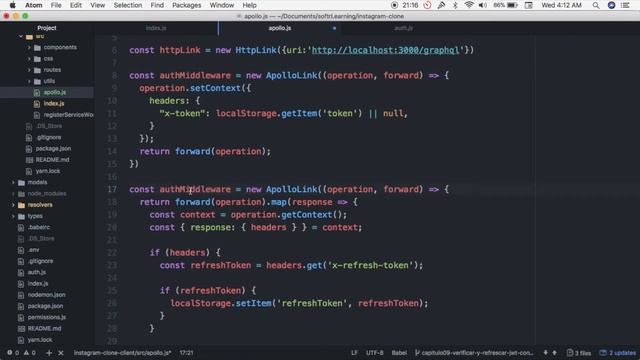This screenshot has height=360, width=640.
Task: Click the models folder icon
Action: click(22, 182)
